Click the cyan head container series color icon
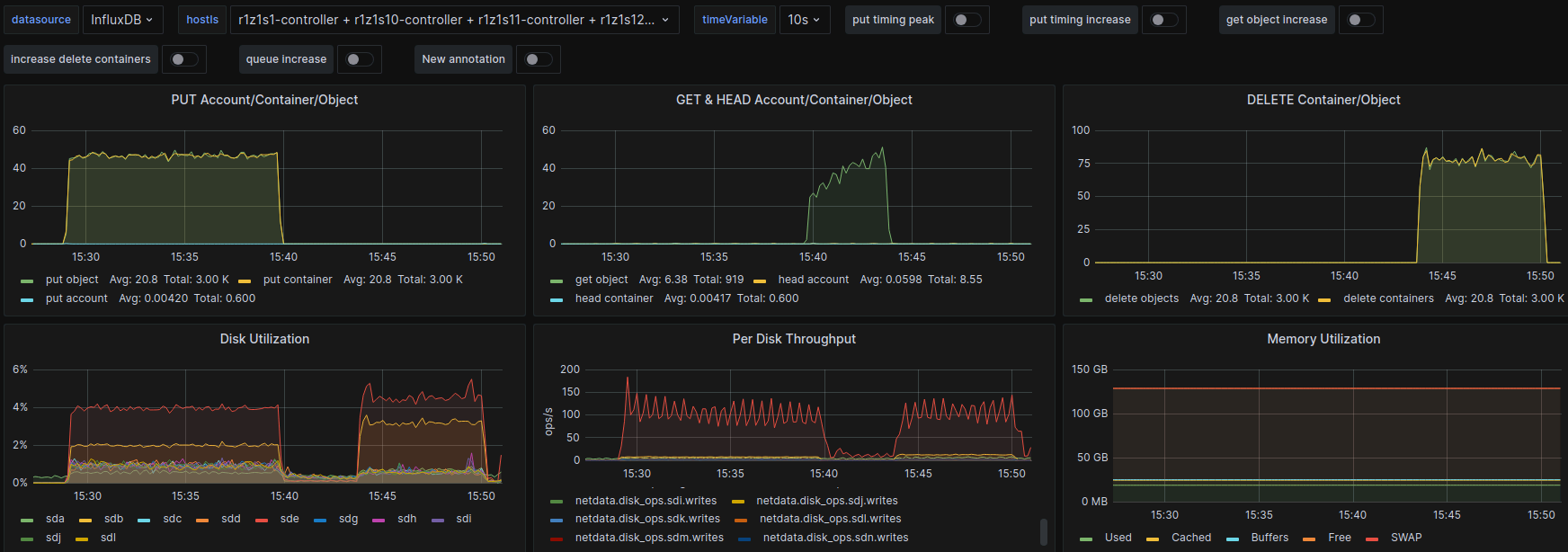The width and height of the screenshot is (1568, 552). pos(557,299)
